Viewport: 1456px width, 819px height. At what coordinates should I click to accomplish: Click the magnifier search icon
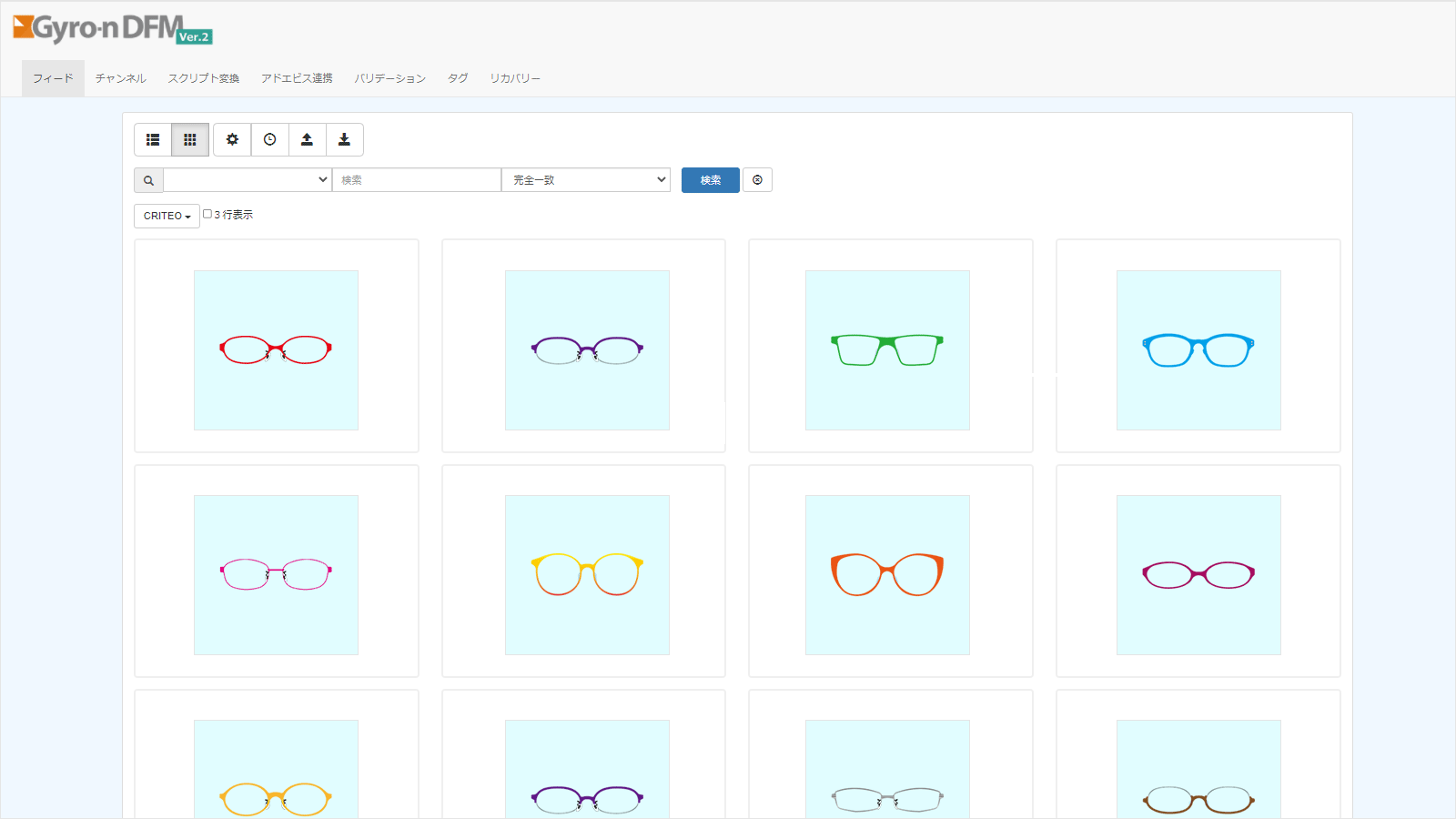click(x=148, y=180)
